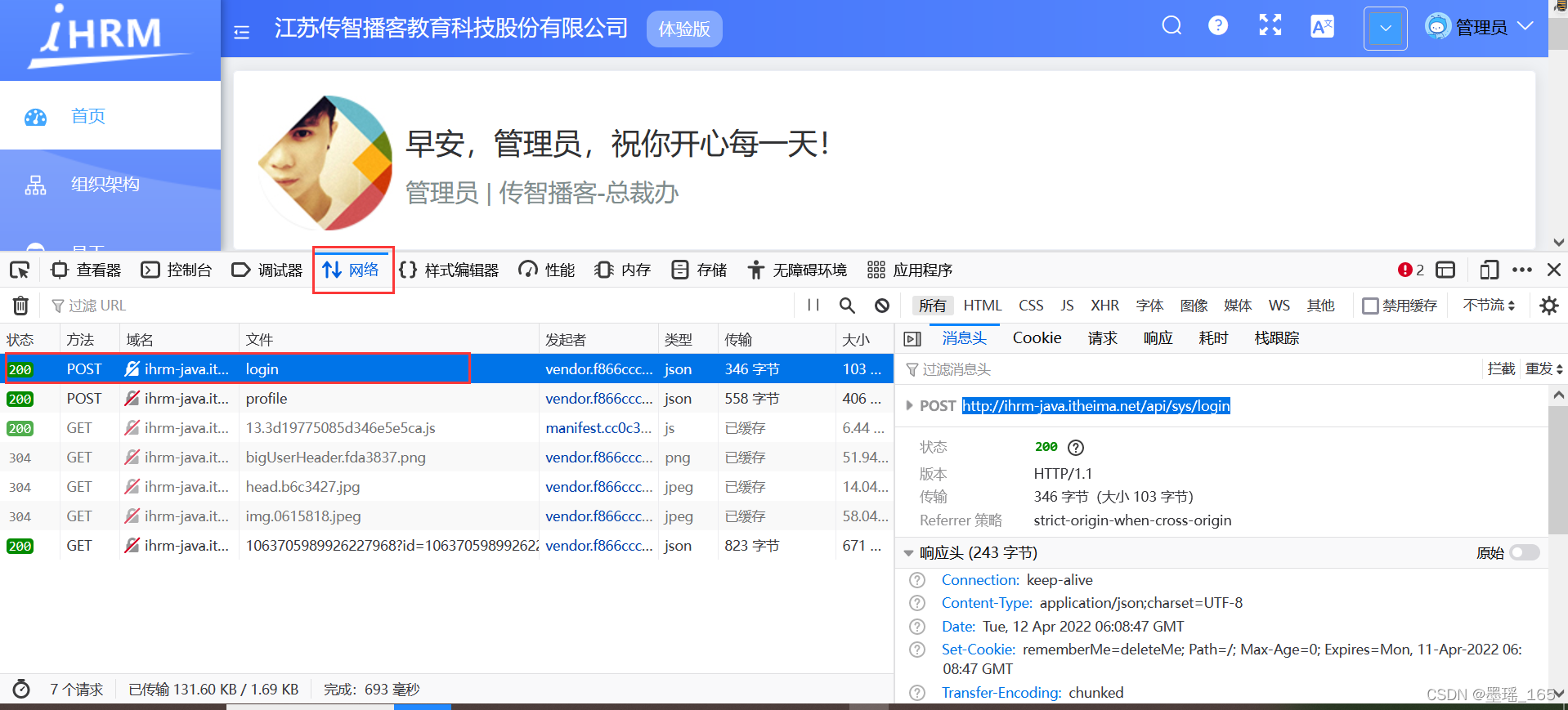Expand the 管理员 user menu
Image resolution: width=1568 pixels, height=710 pixels.
(x=1479, y=27)
